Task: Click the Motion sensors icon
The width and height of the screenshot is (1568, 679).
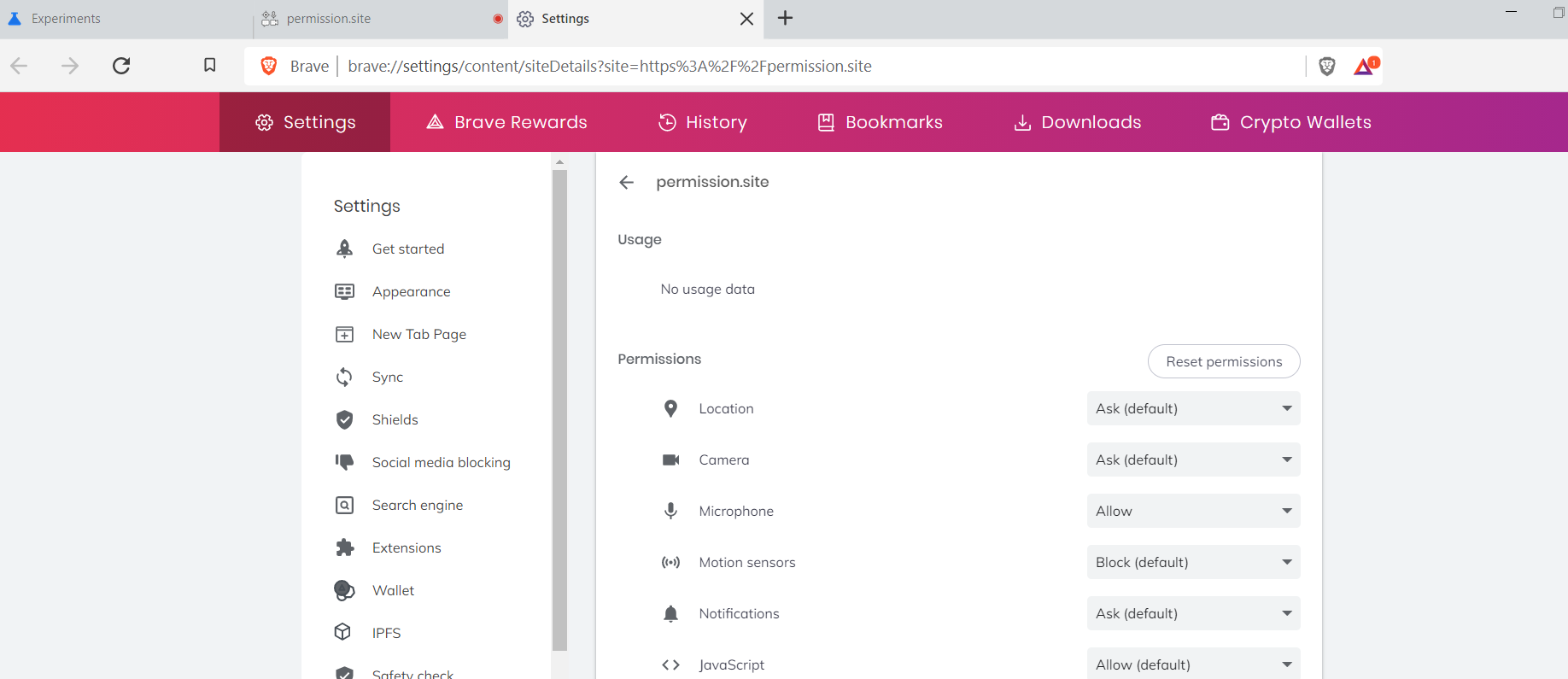Action: (670, 562)
